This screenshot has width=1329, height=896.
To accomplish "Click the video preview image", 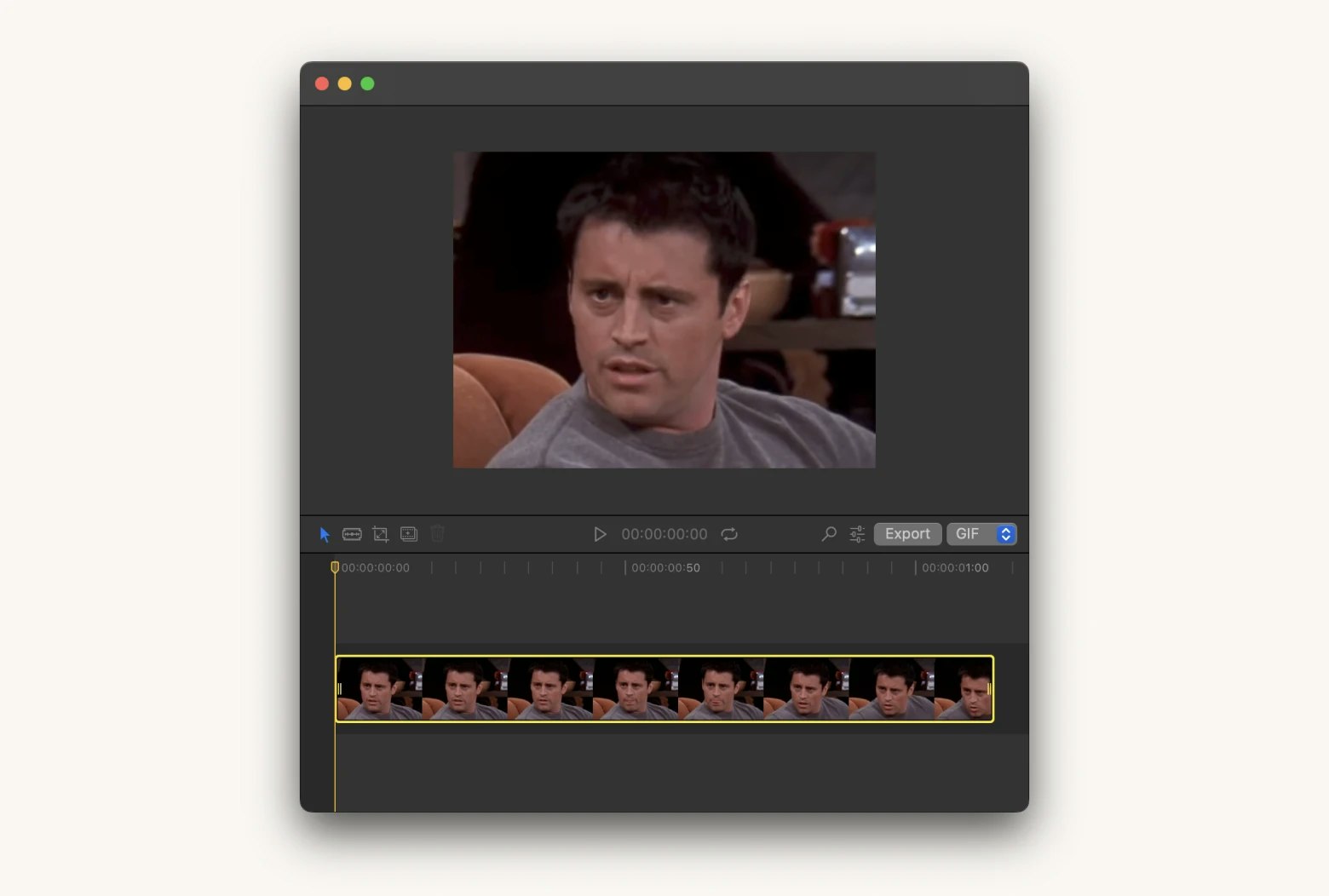I will (664, 310).
